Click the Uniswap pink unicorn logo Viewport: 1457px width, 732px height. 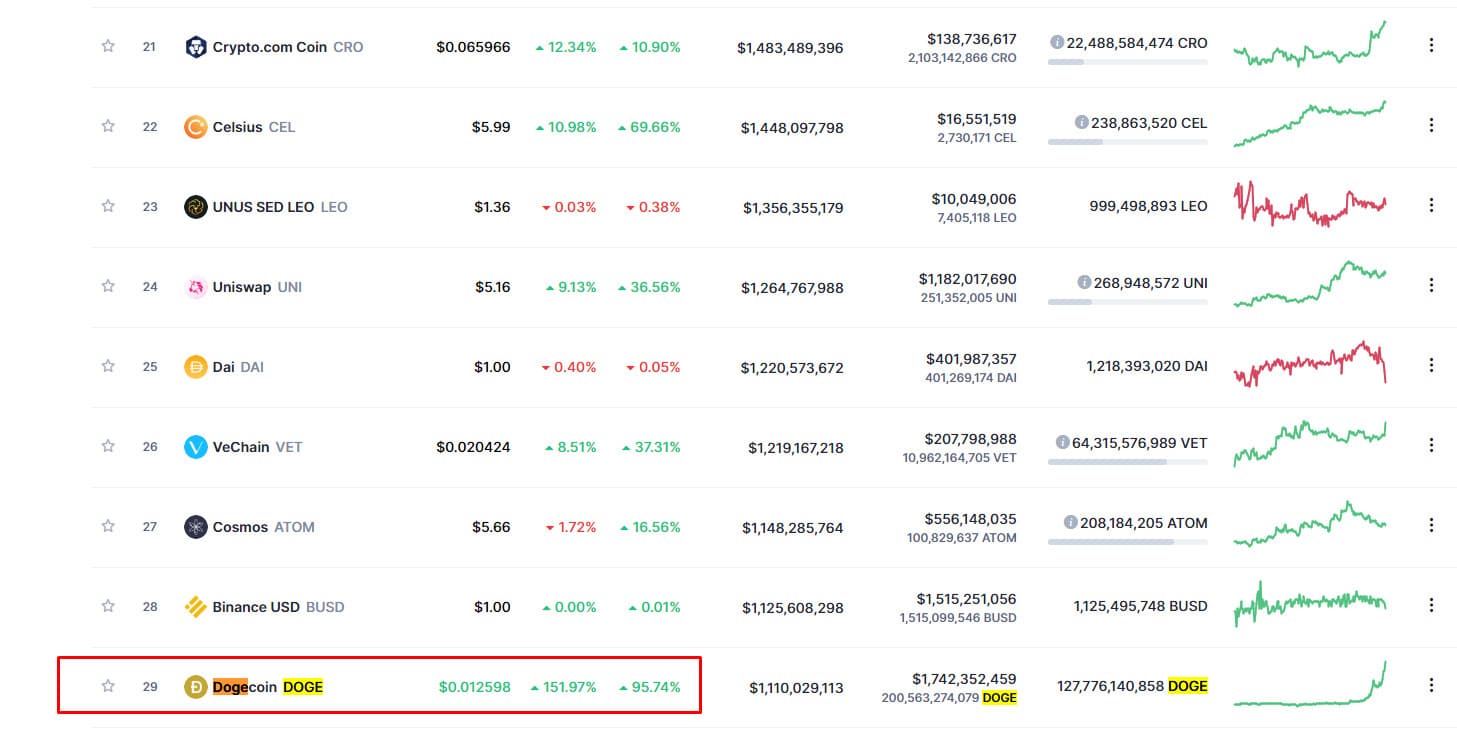click(196, 287)
